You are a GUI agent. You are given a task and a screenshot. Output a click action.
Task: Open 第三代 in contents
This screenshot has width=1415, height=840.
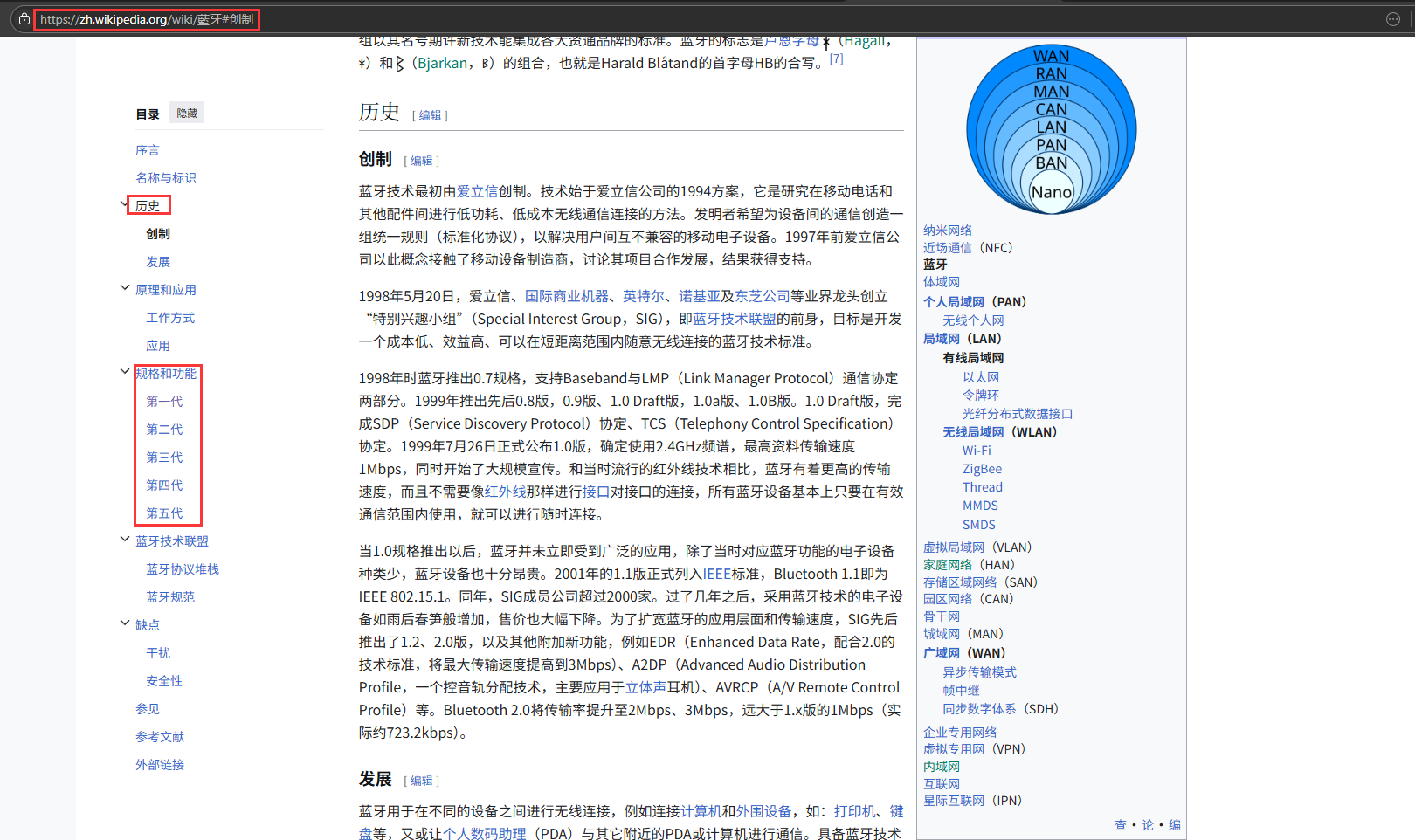coord(164,458)
